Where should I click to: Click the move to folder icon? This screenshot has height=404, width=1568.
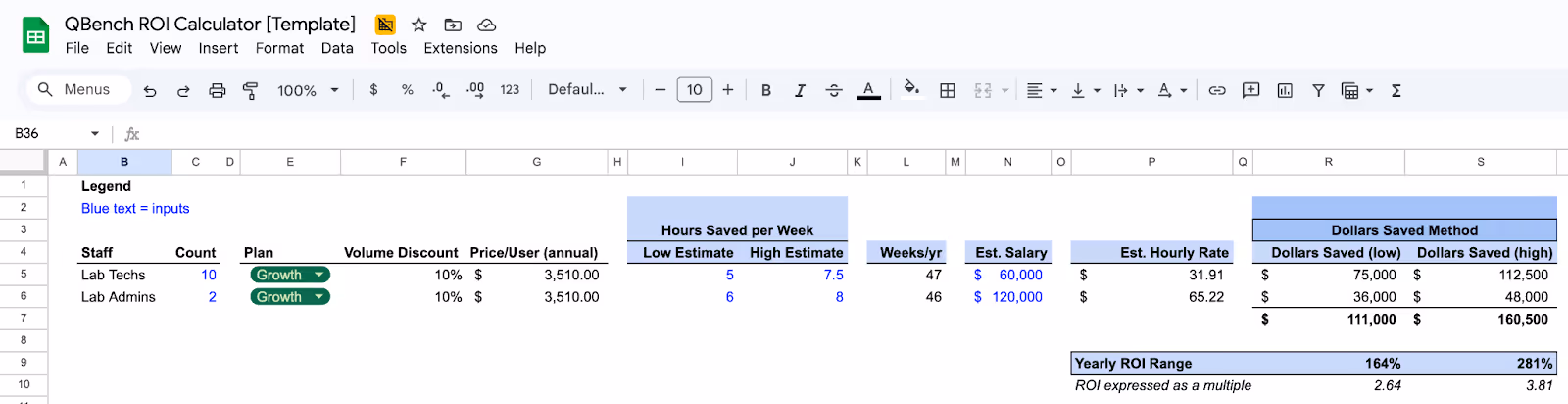(453, 25)
